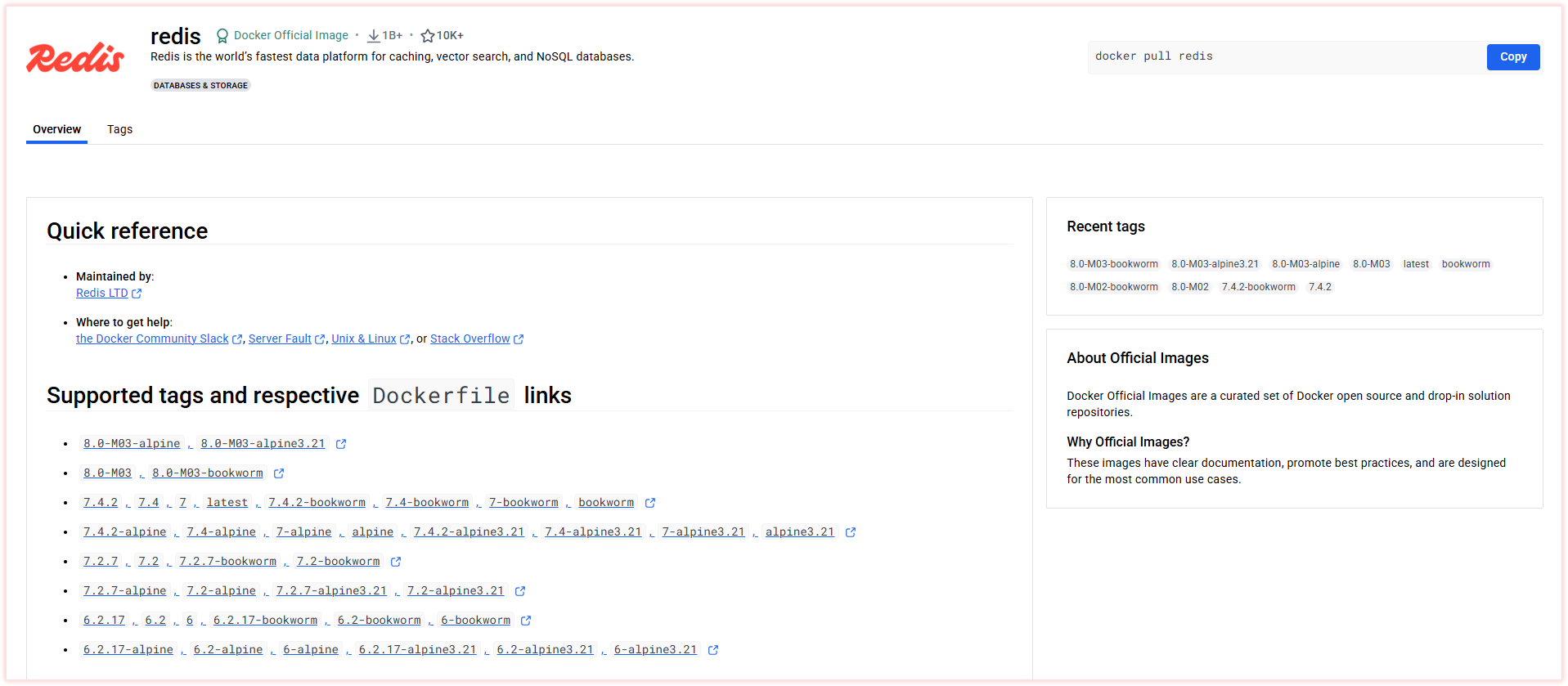Screen dimensions: 1568x686
Task: Select 8.0-M02-bookworm in Recent tags
Action: (x=1114, y=287)
